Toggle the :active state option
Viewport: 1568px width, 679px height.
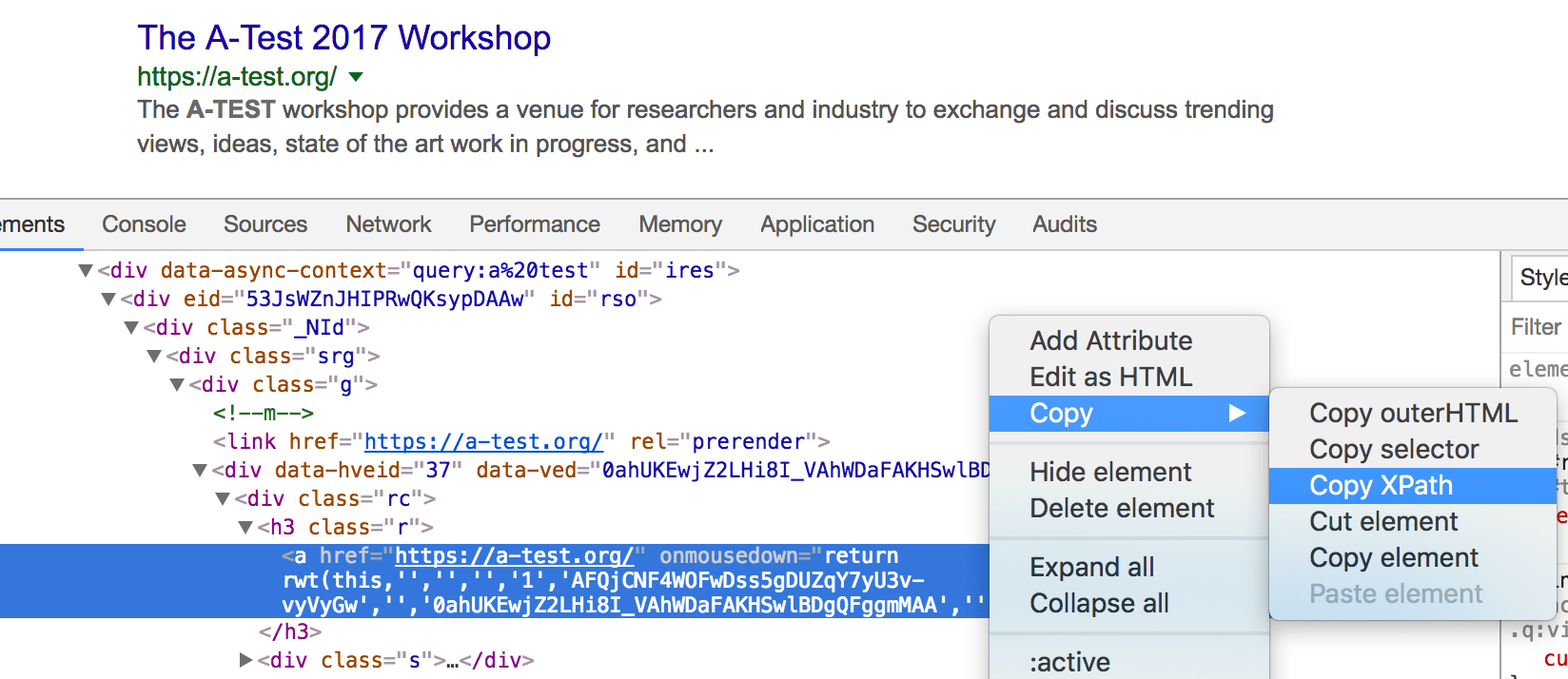click(1069, 662)
